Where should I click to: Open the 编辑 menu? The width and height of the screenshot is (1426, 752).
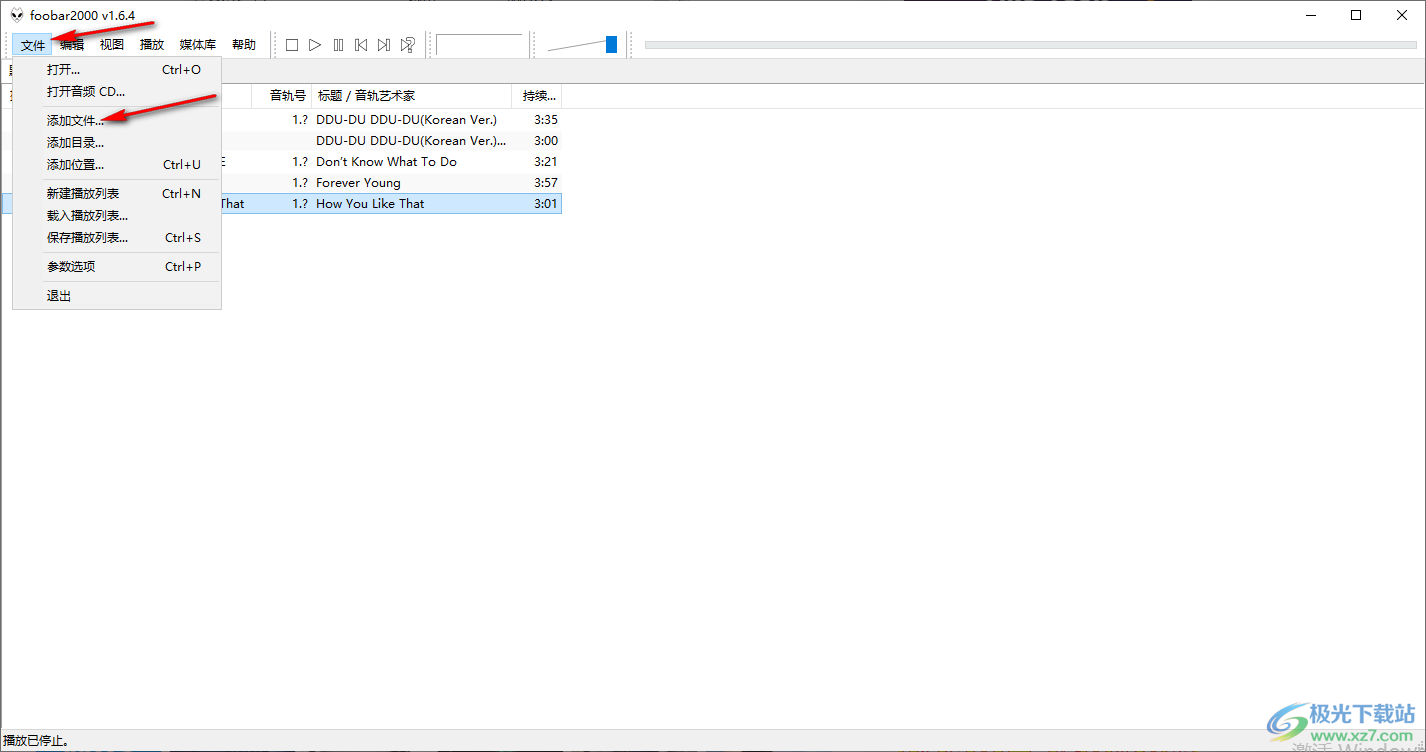(x=72, y=45)
